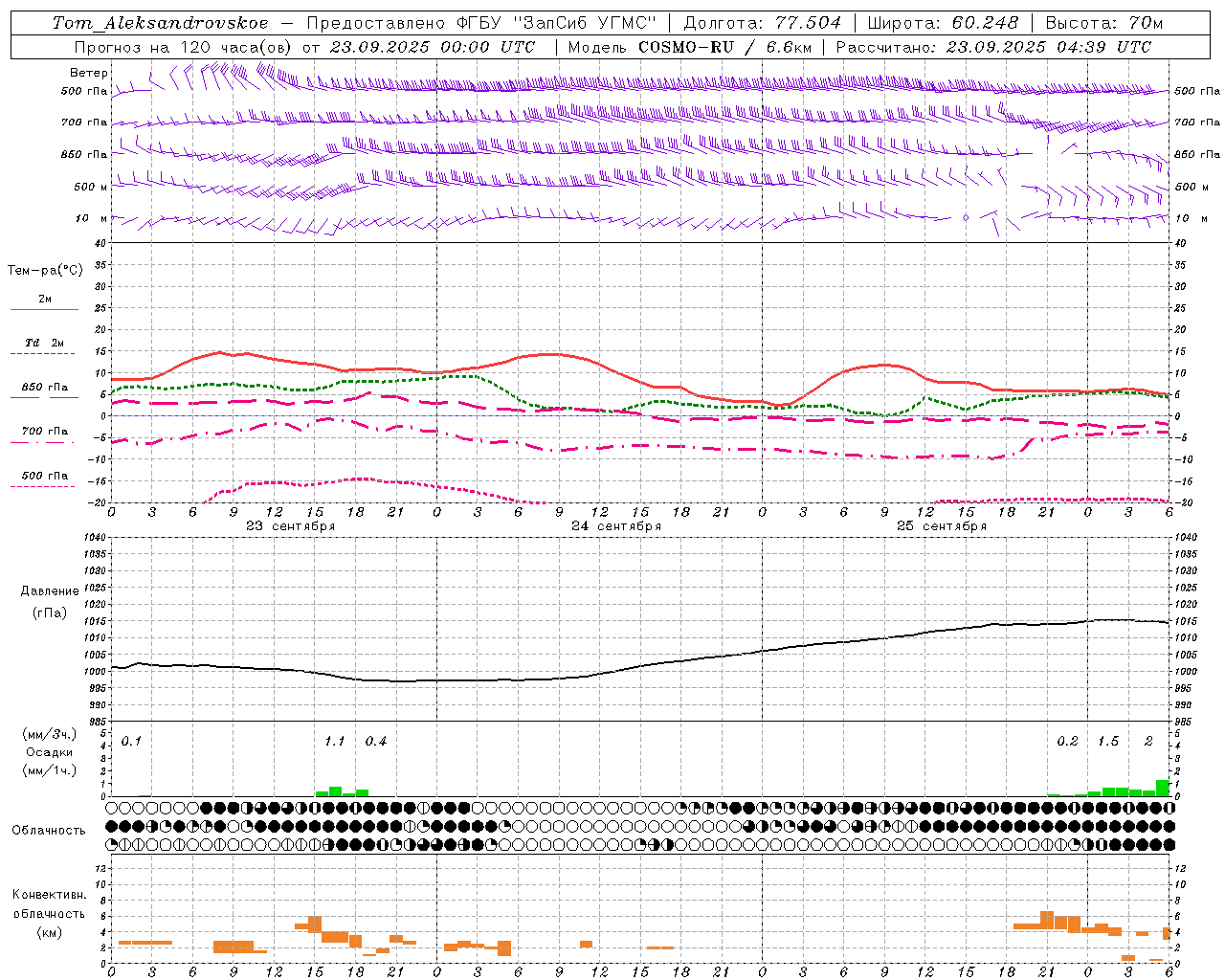Click the '1040' top value on left pressure axis

click(93, 538)
